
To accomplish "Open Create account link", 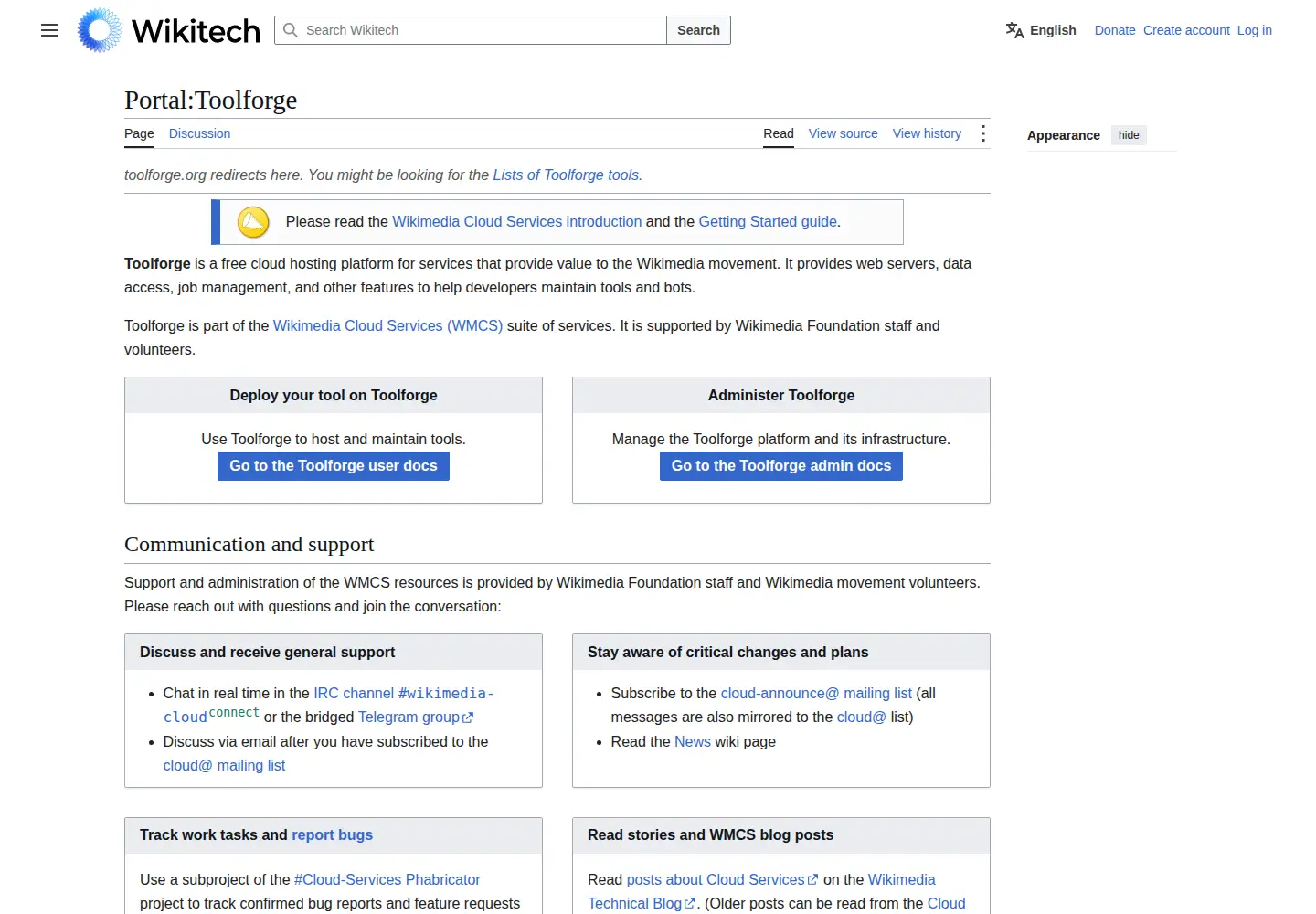I will pyautogui.click(x=1186, y=30).
